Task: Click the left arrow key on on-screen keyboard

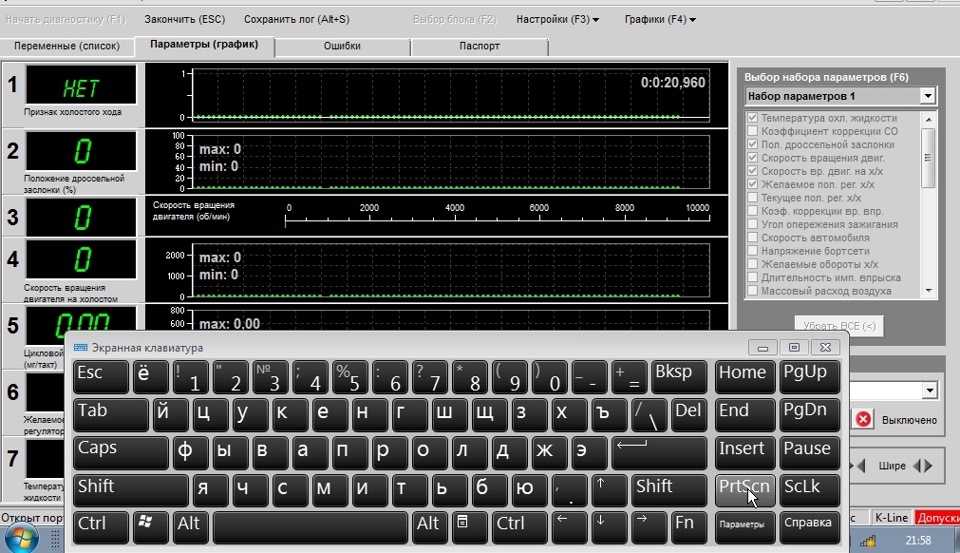Action: [569, 527]
